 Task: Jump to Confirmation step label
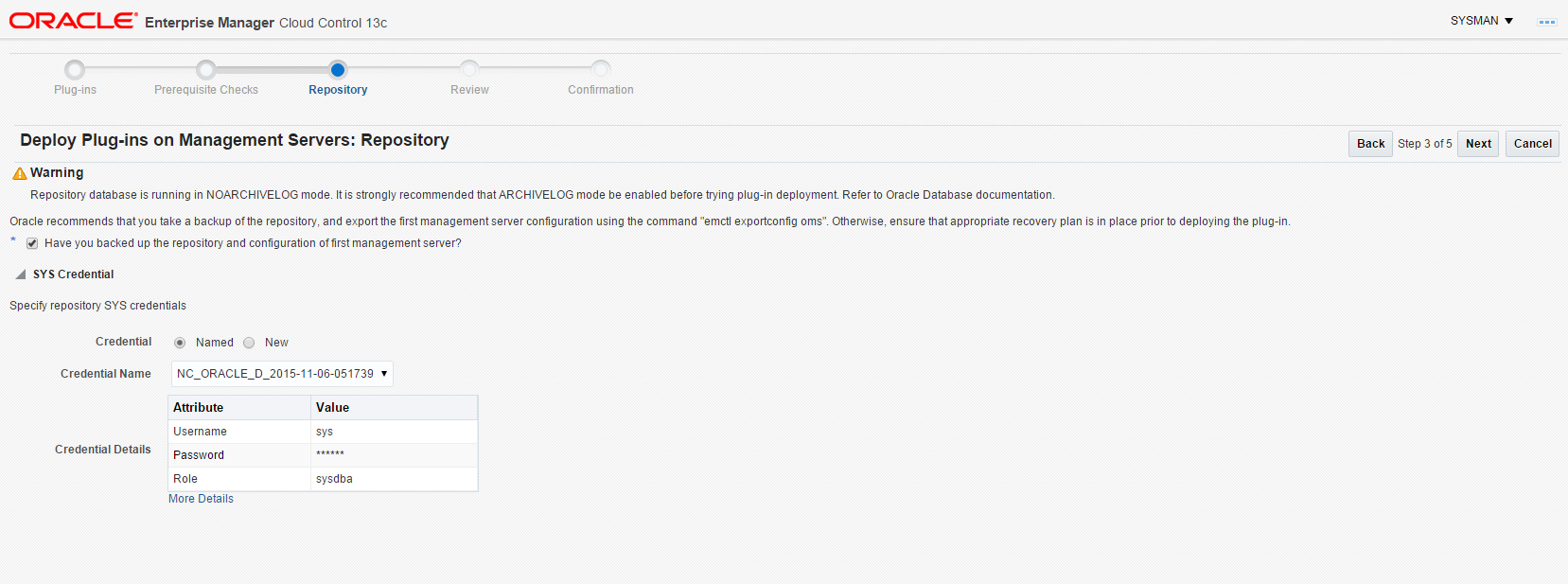[x=601, y=90]
